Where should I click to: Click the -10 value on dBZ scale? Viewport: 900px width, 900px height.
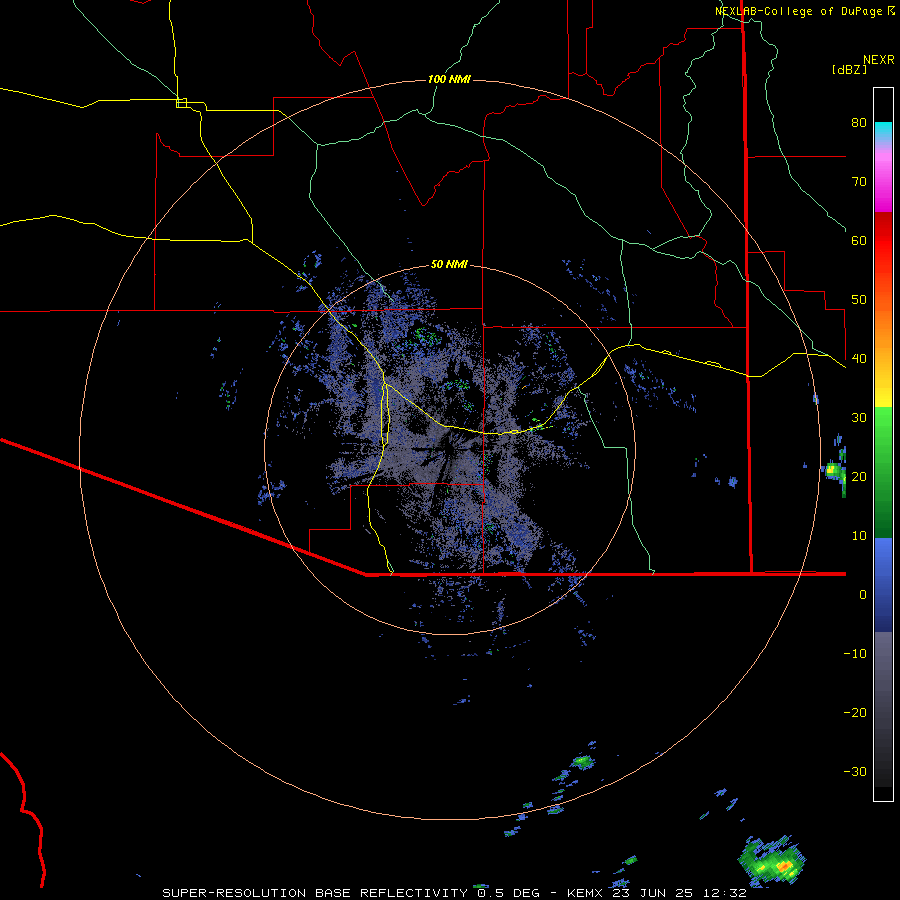[x=855, y=654]
